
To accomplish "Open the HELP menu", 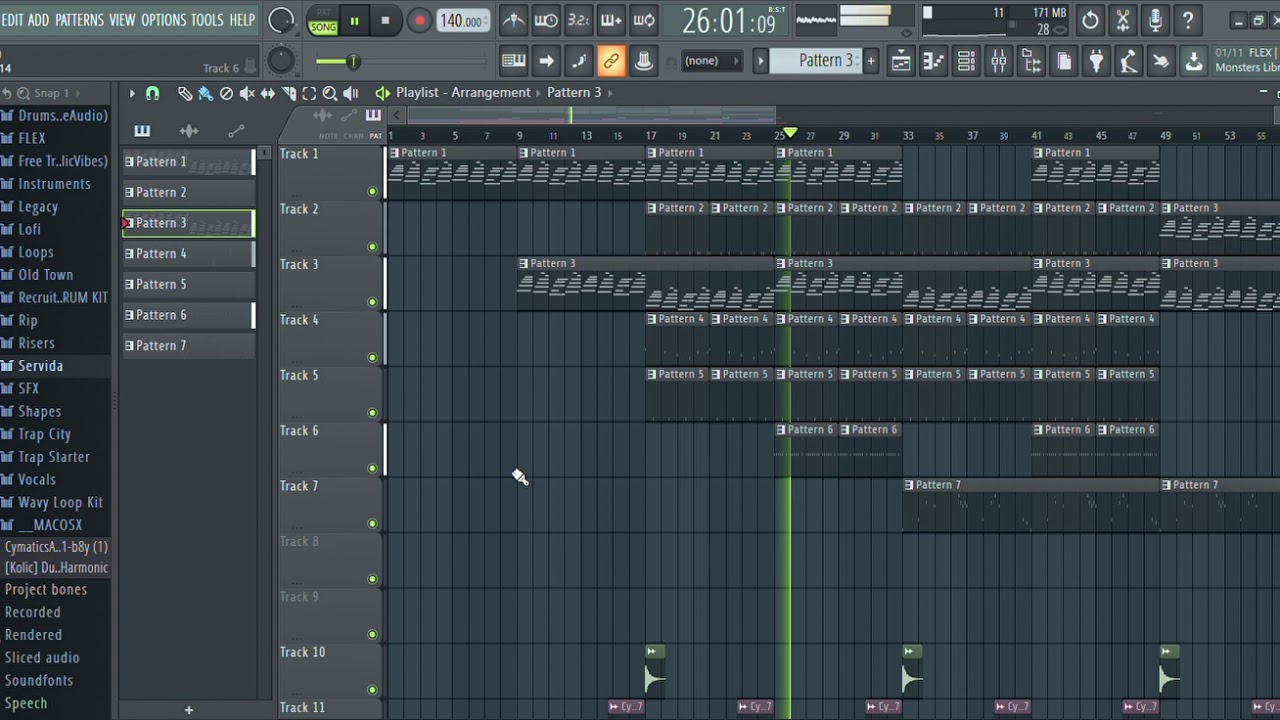I will pyautogui.click(x=242, y=20).
